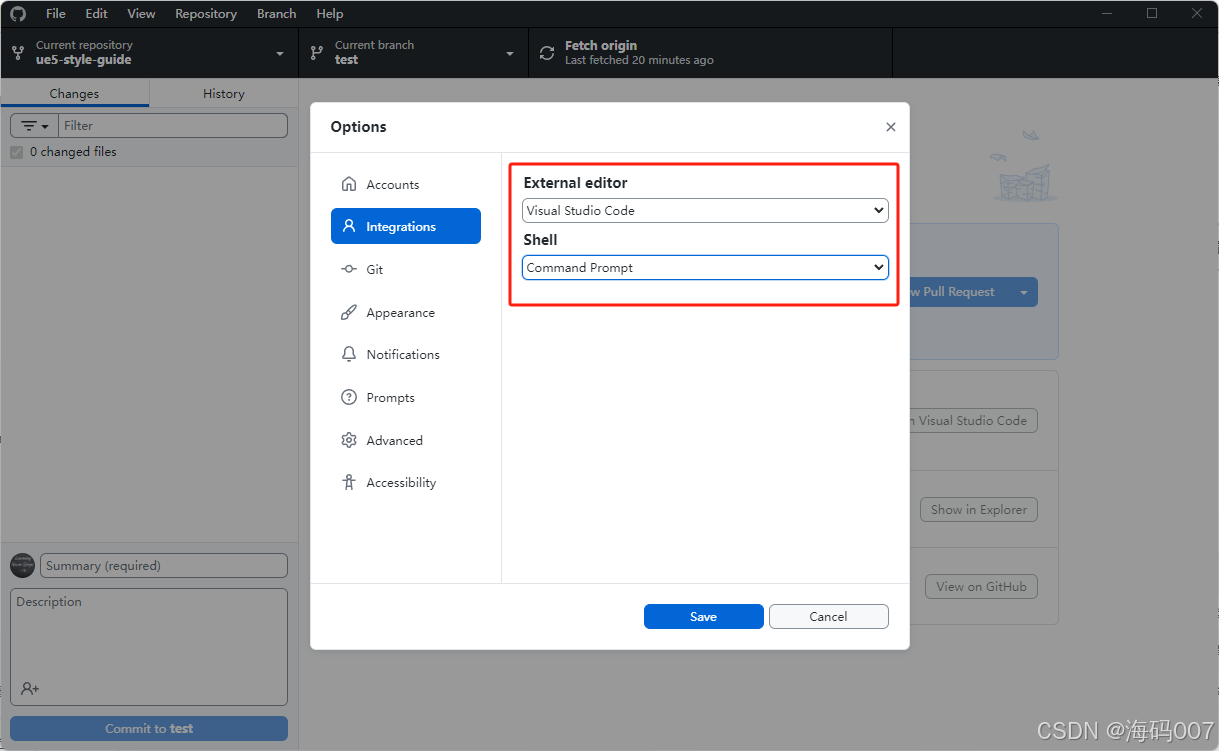Select Appearance in Options sidebar
This screenshot has height=751, width=1219.
[406, 312]
